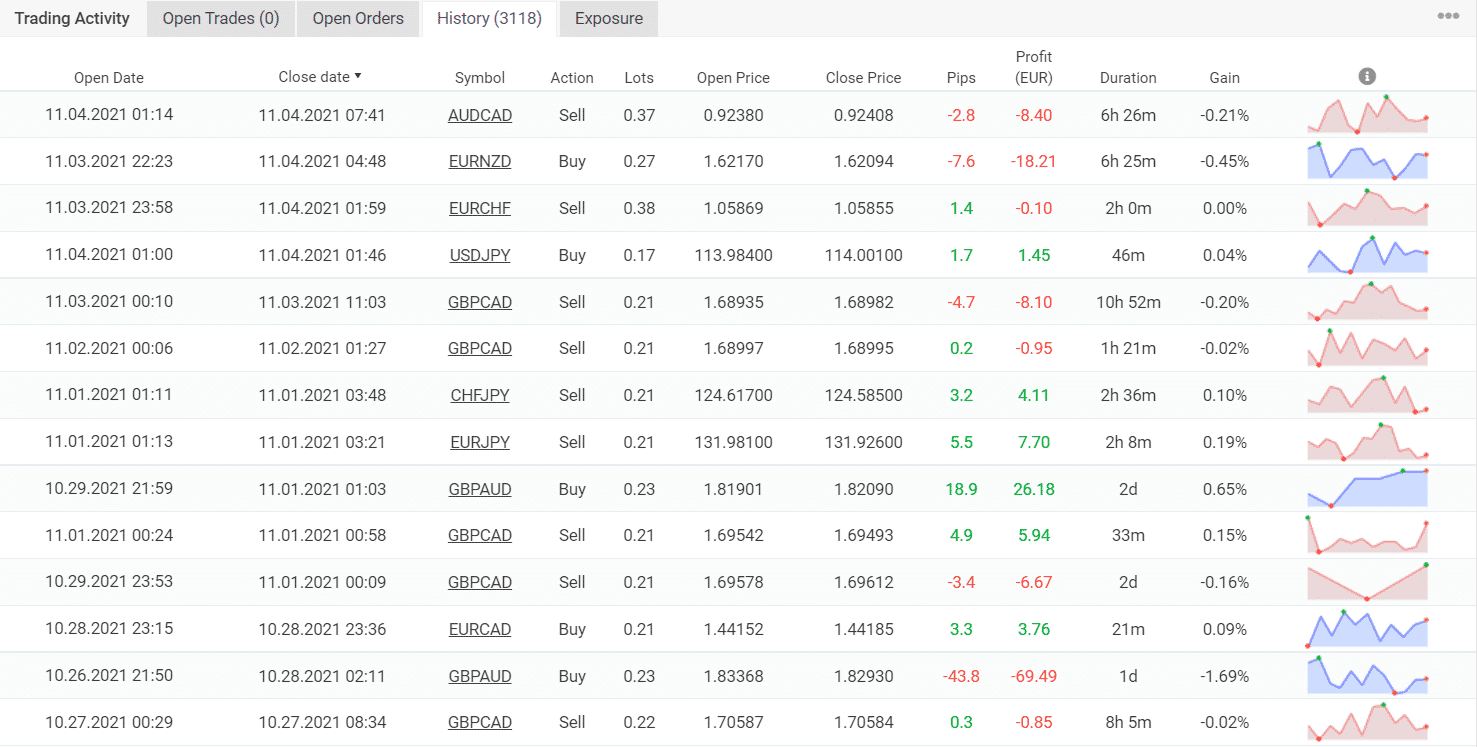Click sparkline for -1.69% gain trade

point(1367,675)
